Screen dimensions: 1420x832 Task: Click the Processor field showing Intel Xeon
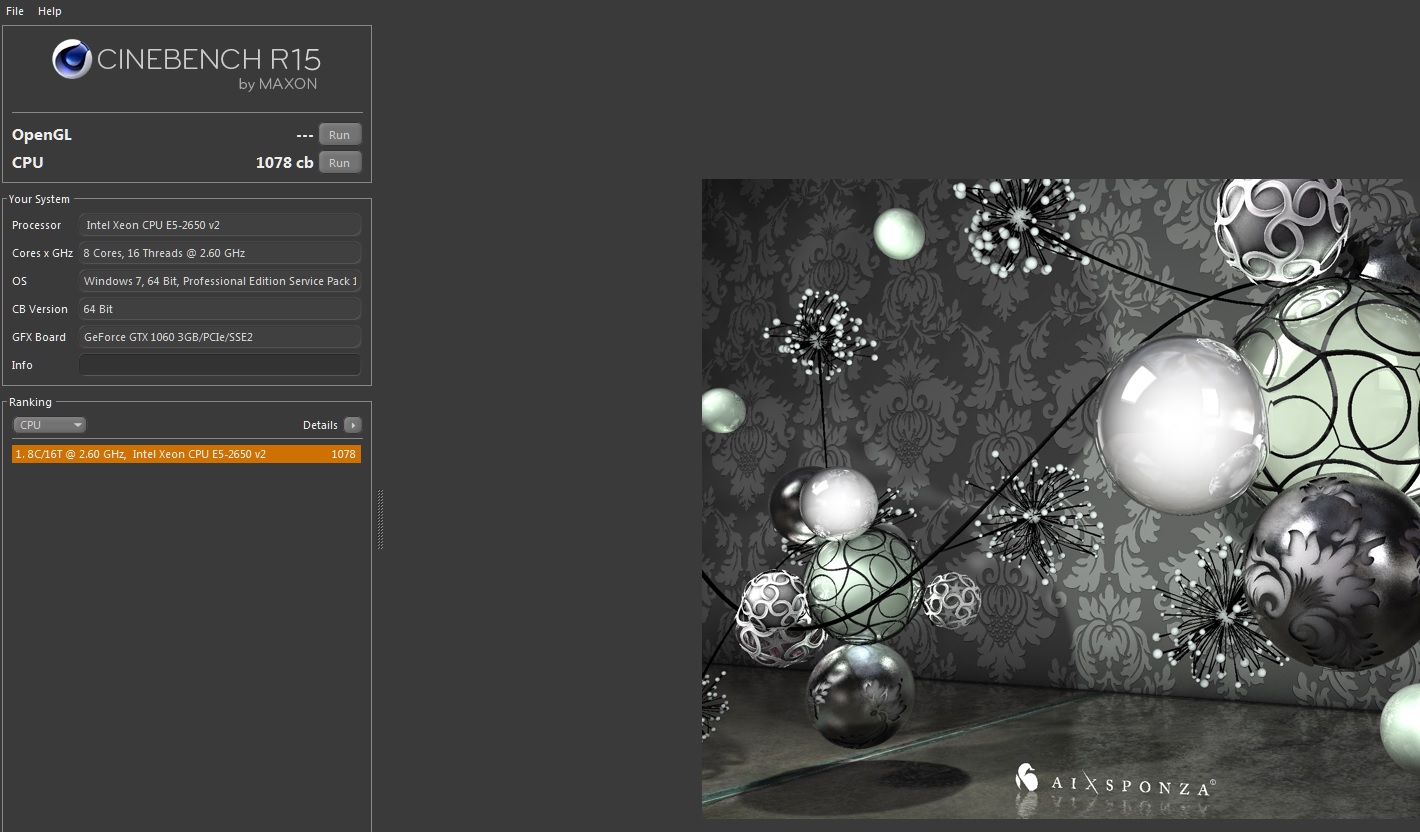pyautogui.click(x=220, y=225)
